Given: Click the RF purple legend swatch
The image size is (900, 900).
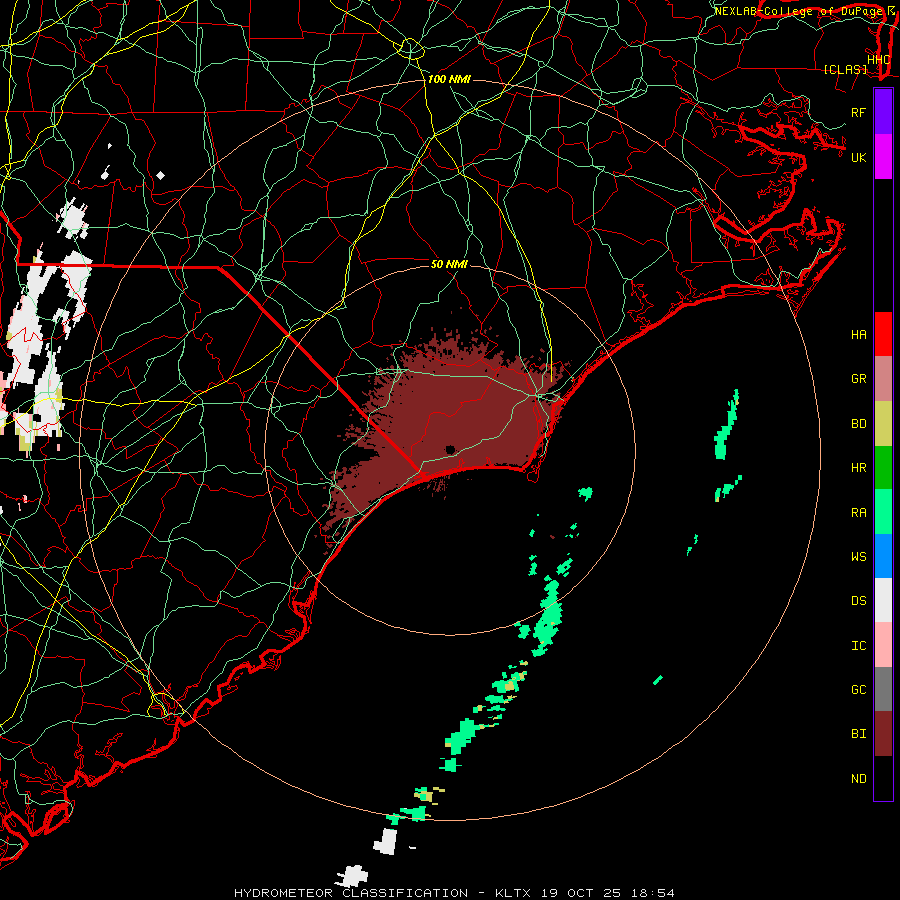Looking at the screenshot, I should coord(883,112).
